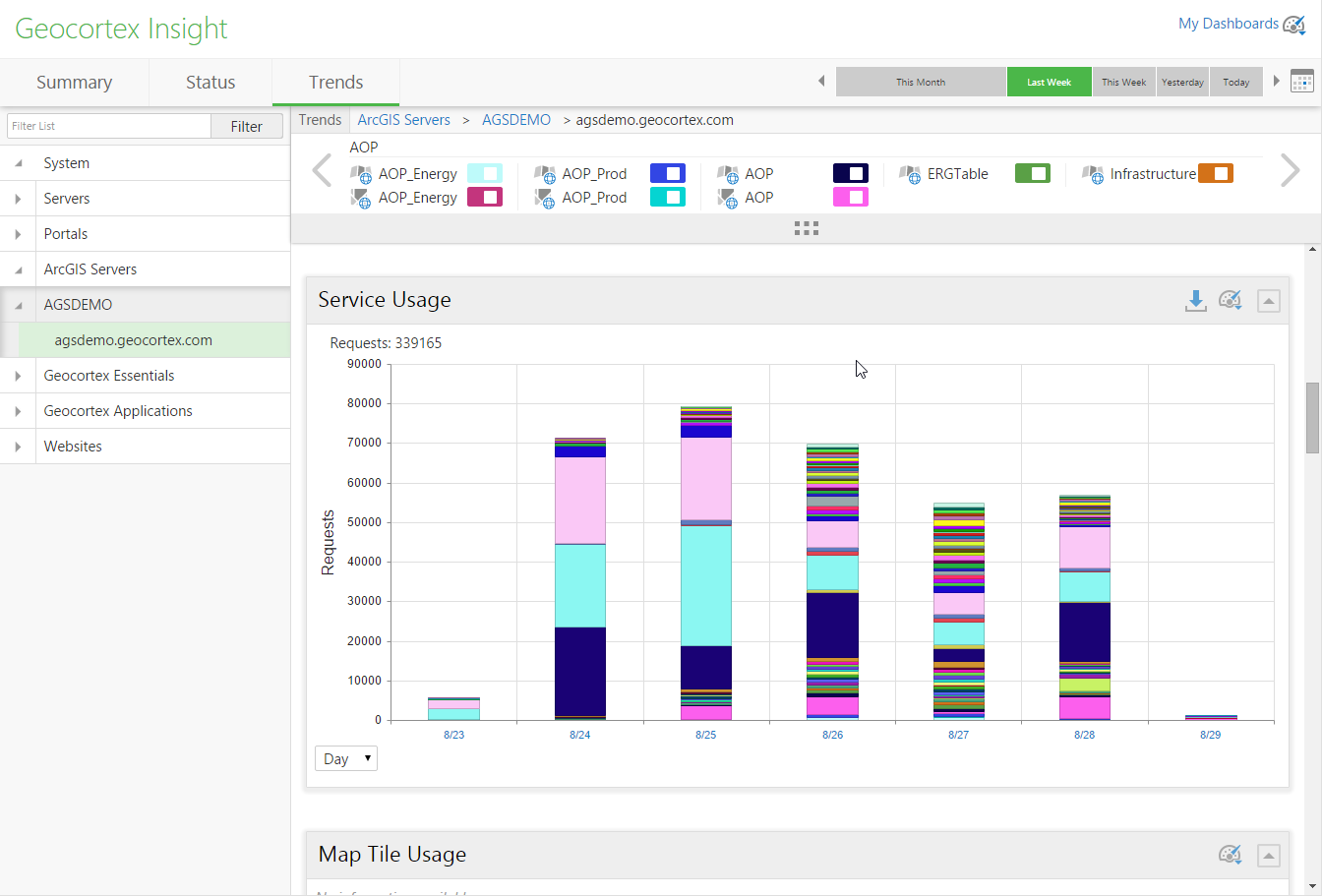The height and width of the screenshot is (896, 1322).
Task: Open the My Dashboards link
Action: click(1229, 24)
